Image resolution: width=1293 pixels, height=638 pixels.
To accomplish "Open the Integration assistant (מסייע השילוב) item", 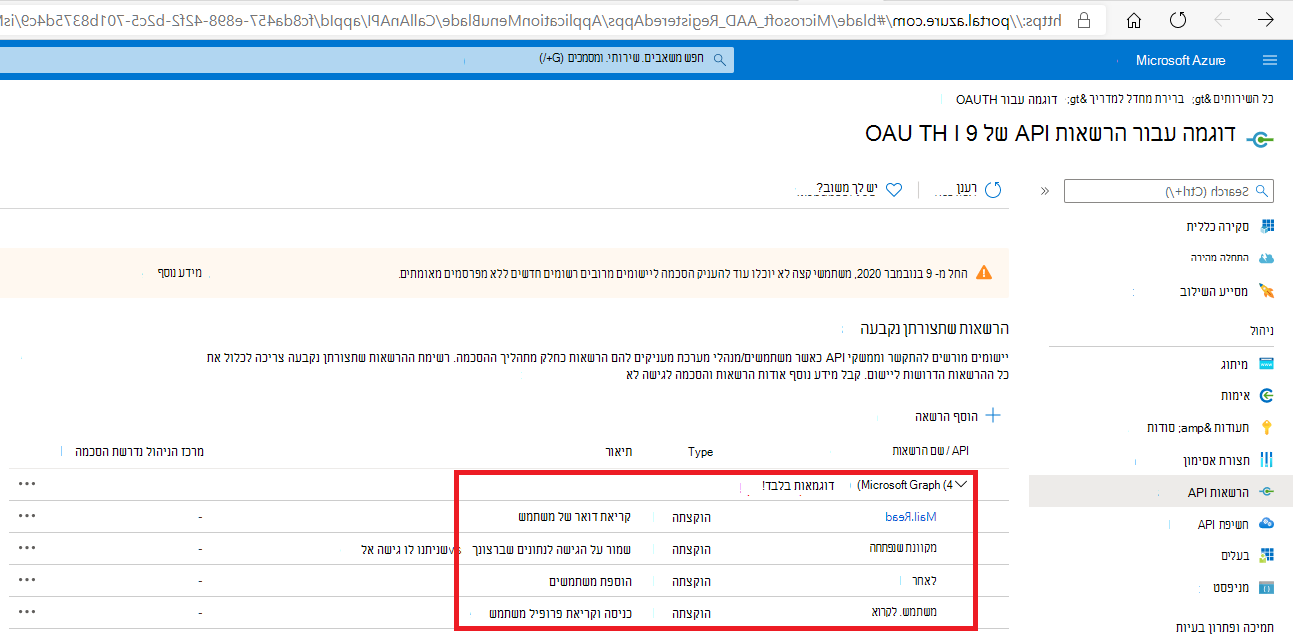I will tap(1215, 292).
